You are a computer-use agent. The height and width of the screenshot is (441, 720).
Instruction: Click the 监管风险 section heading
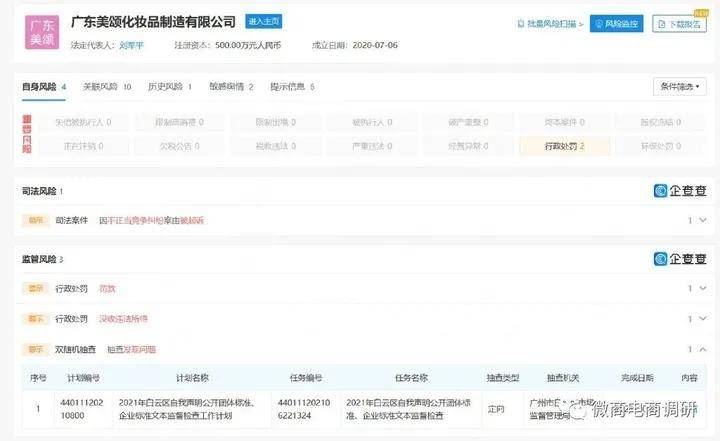coord(39,259)
